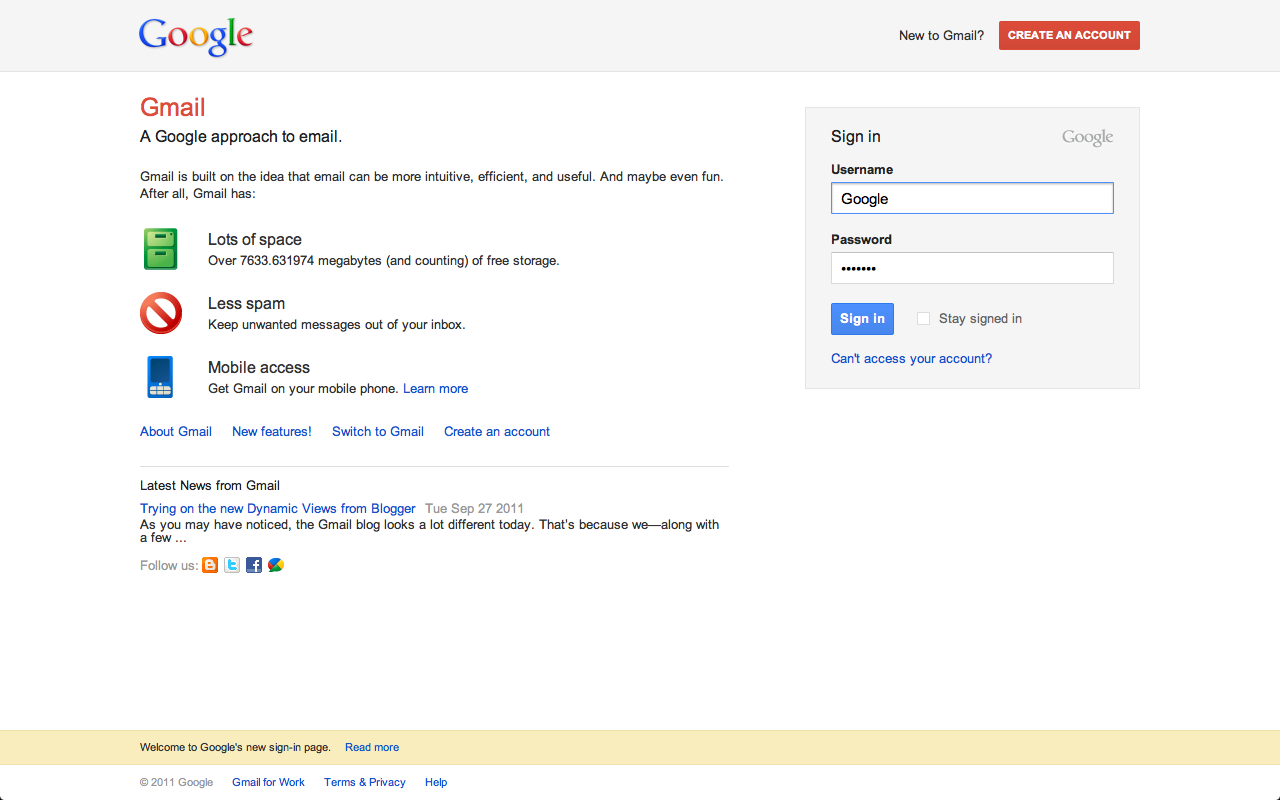Click the Welcome to Google's new sign-in page text
This screenshot has height=800, width=1280.
click(x=235, y=748)
